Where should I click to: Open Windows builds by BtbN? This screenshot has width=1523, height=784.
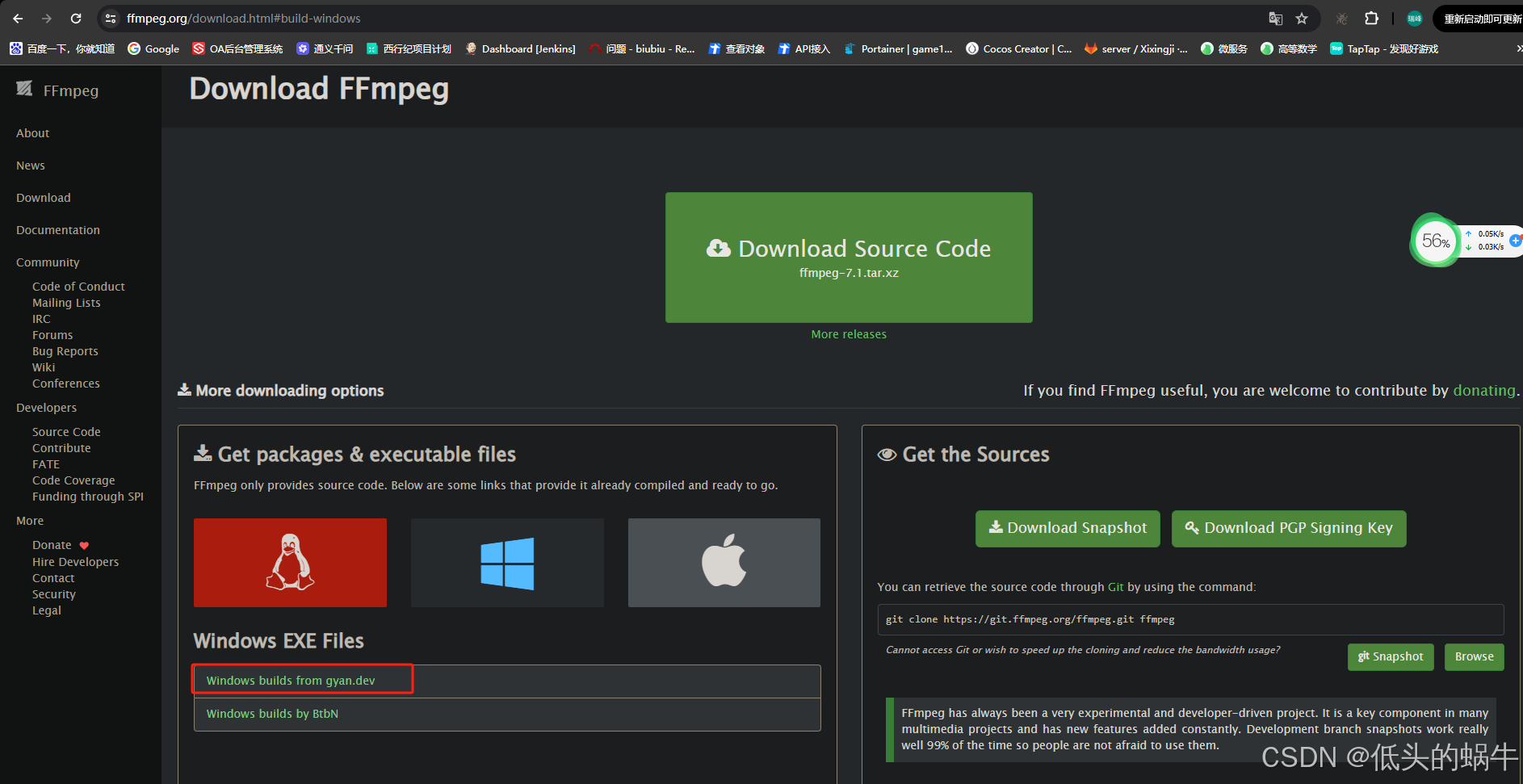(272, 714)
